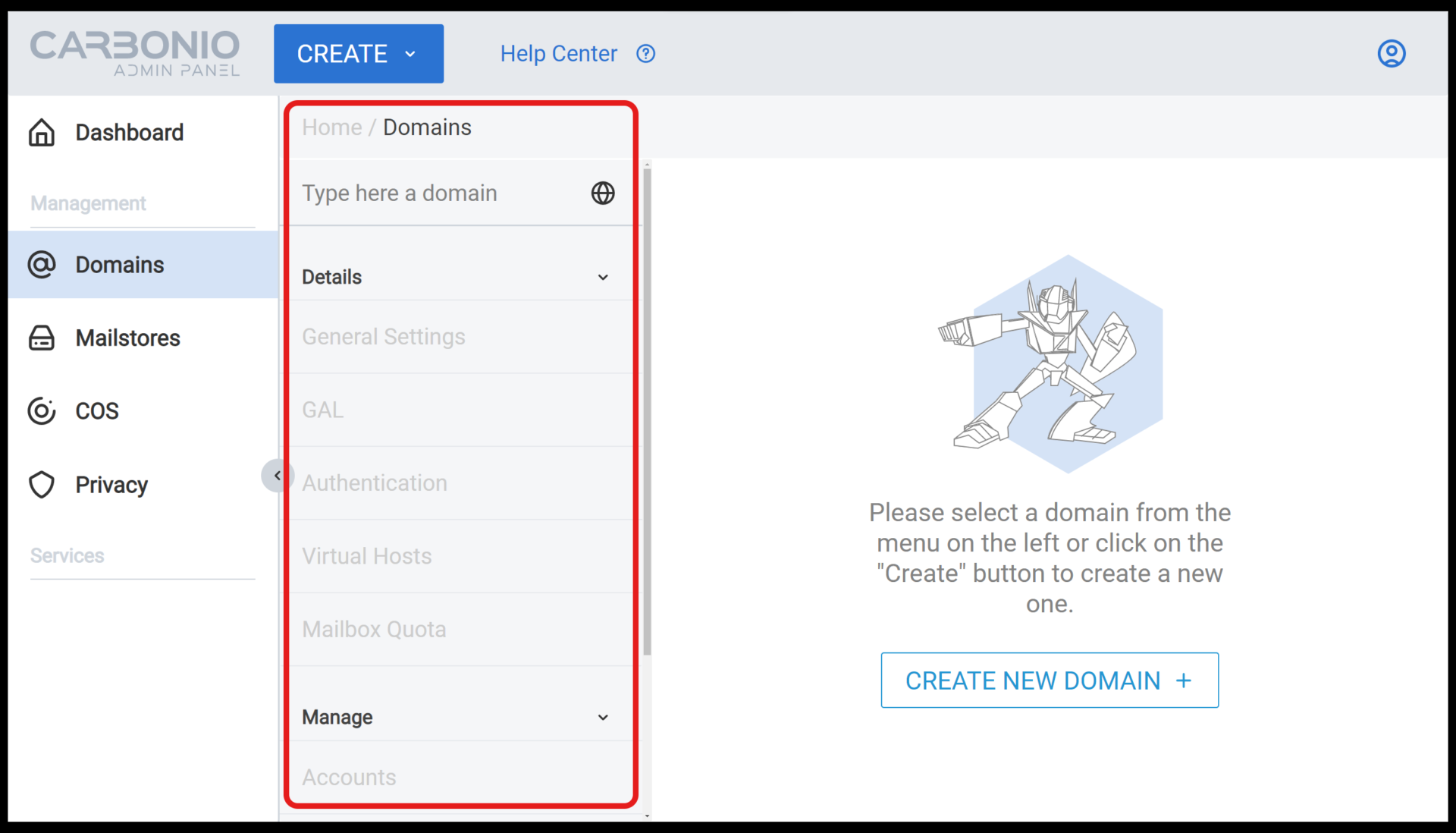
Task: Click the Home breadcrumb link
Action: point(331,127)
